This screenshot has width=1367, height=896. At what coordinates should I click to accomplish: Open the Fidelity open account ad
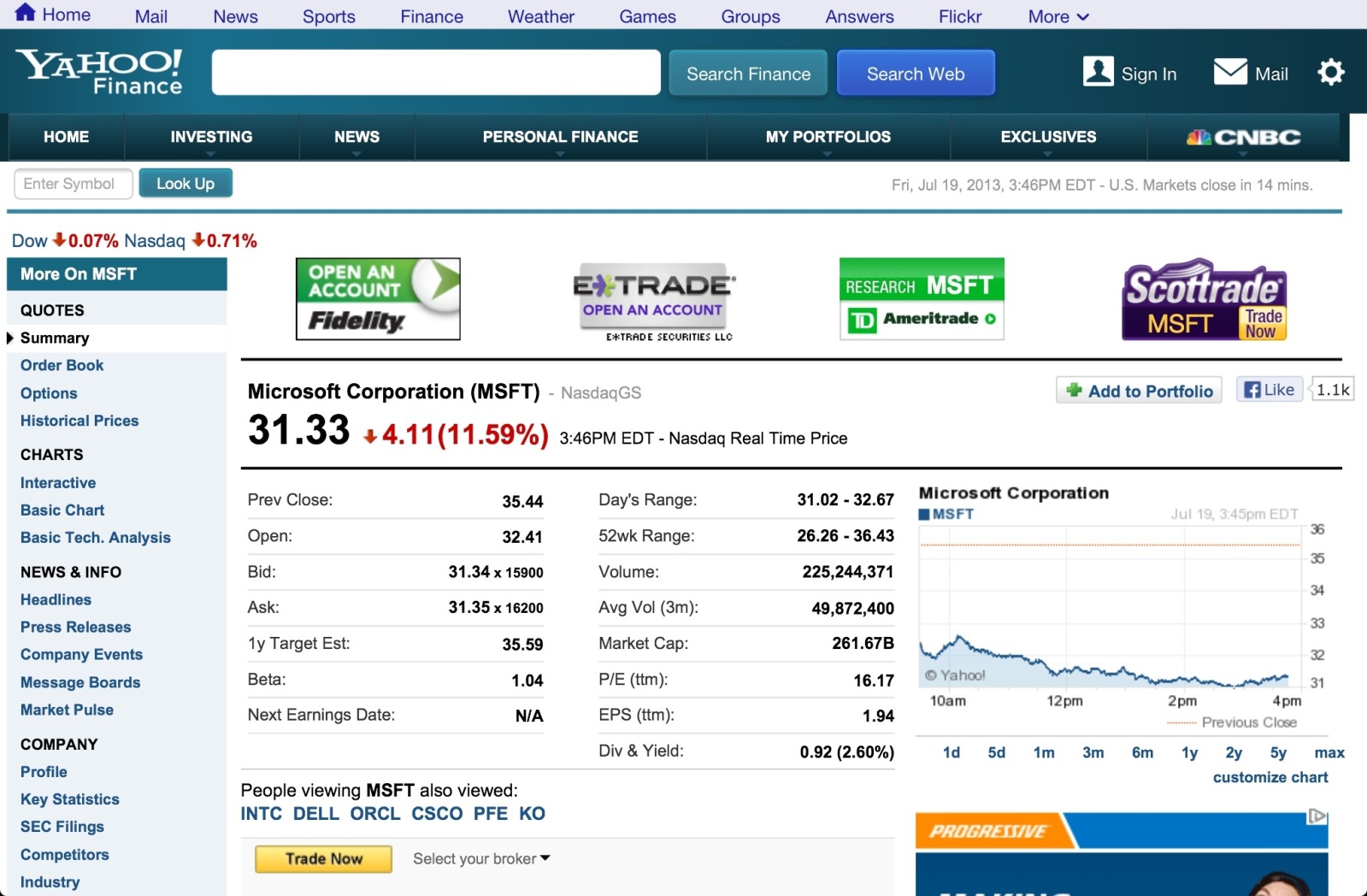coord(378,299)
